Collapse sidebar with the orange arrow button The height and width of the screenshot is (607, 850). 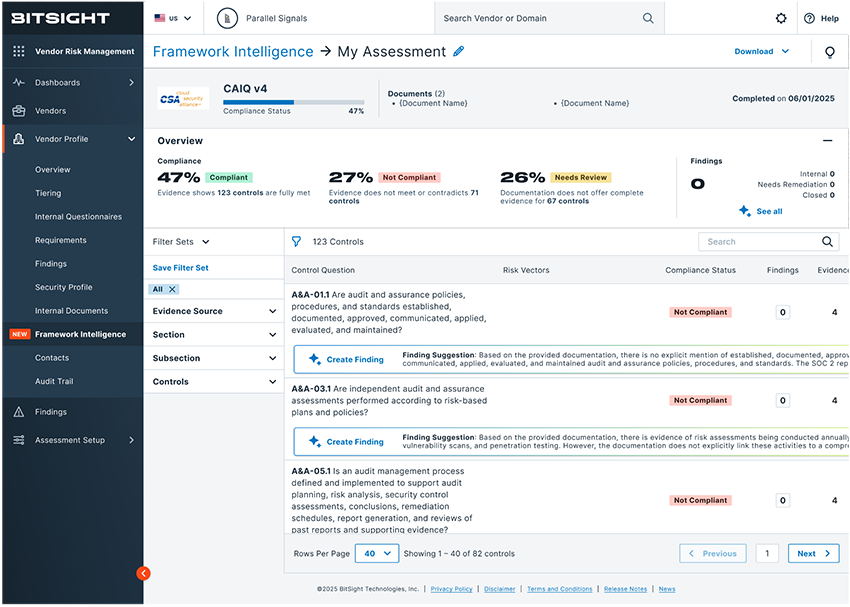pos(143,573)
